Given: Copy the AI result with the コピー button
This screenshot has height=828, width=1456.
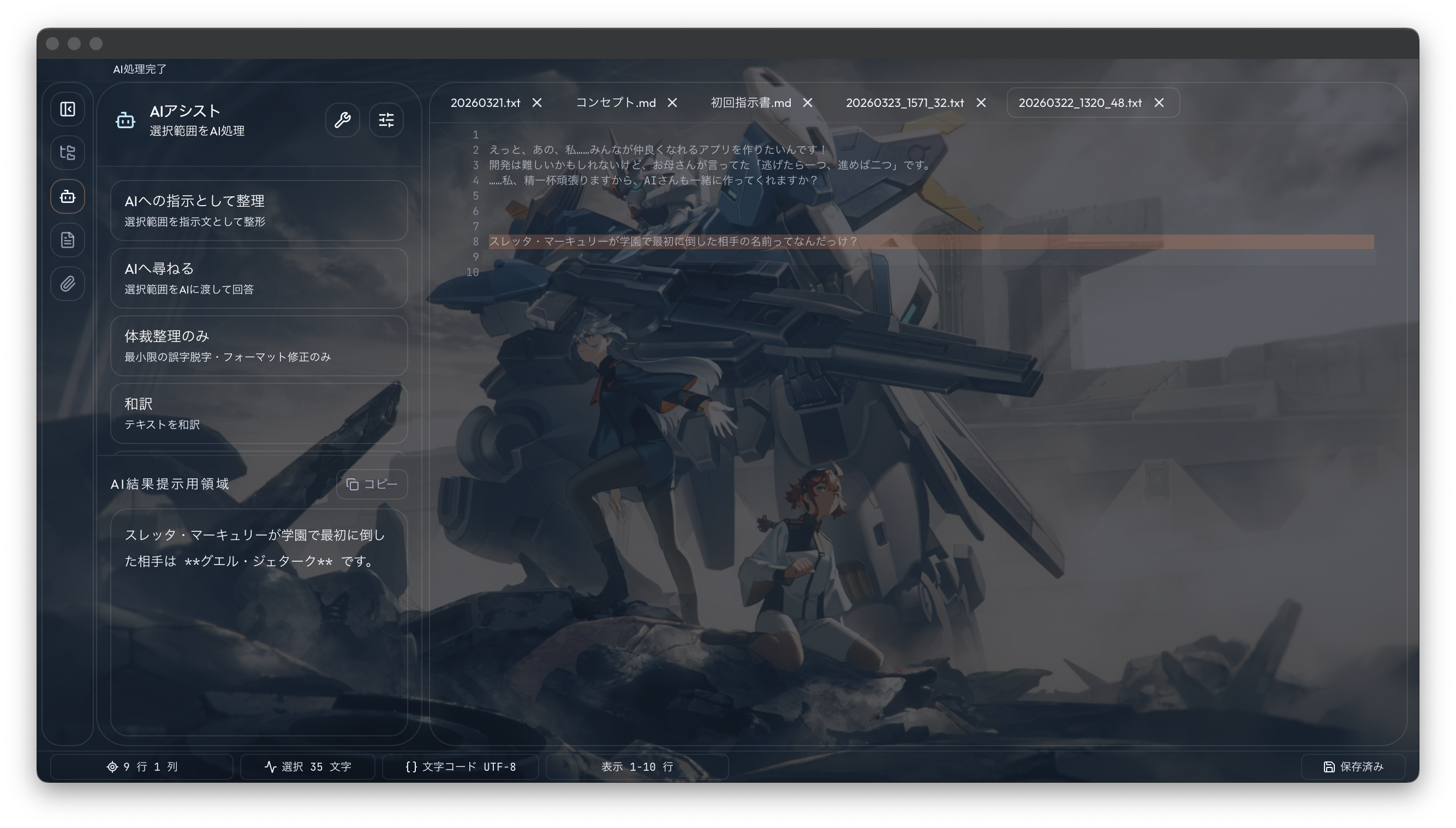Looking at the screenshot, I should (372, 484).
